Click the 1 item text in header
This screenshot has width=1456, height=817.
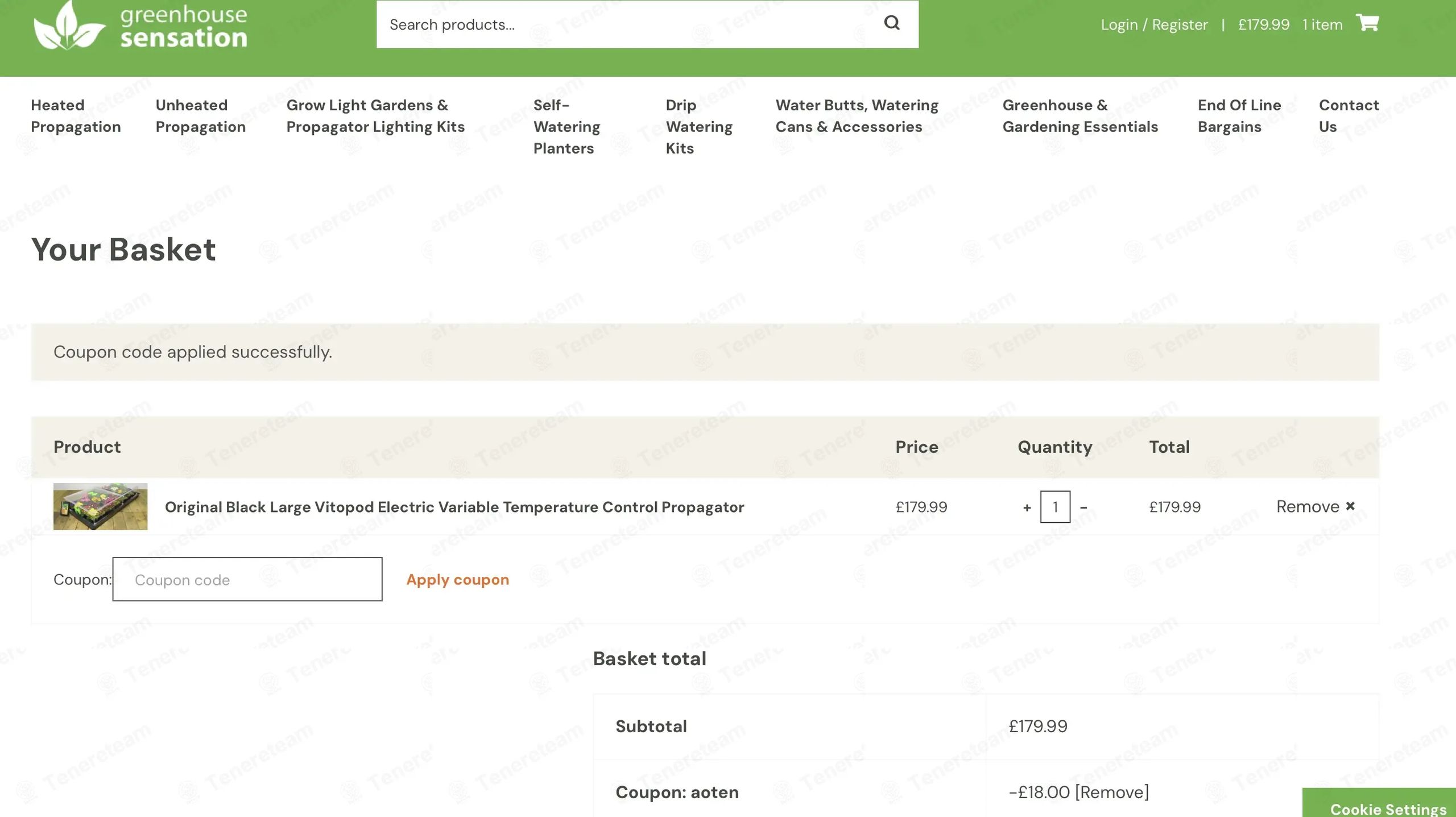[1322, 24]
